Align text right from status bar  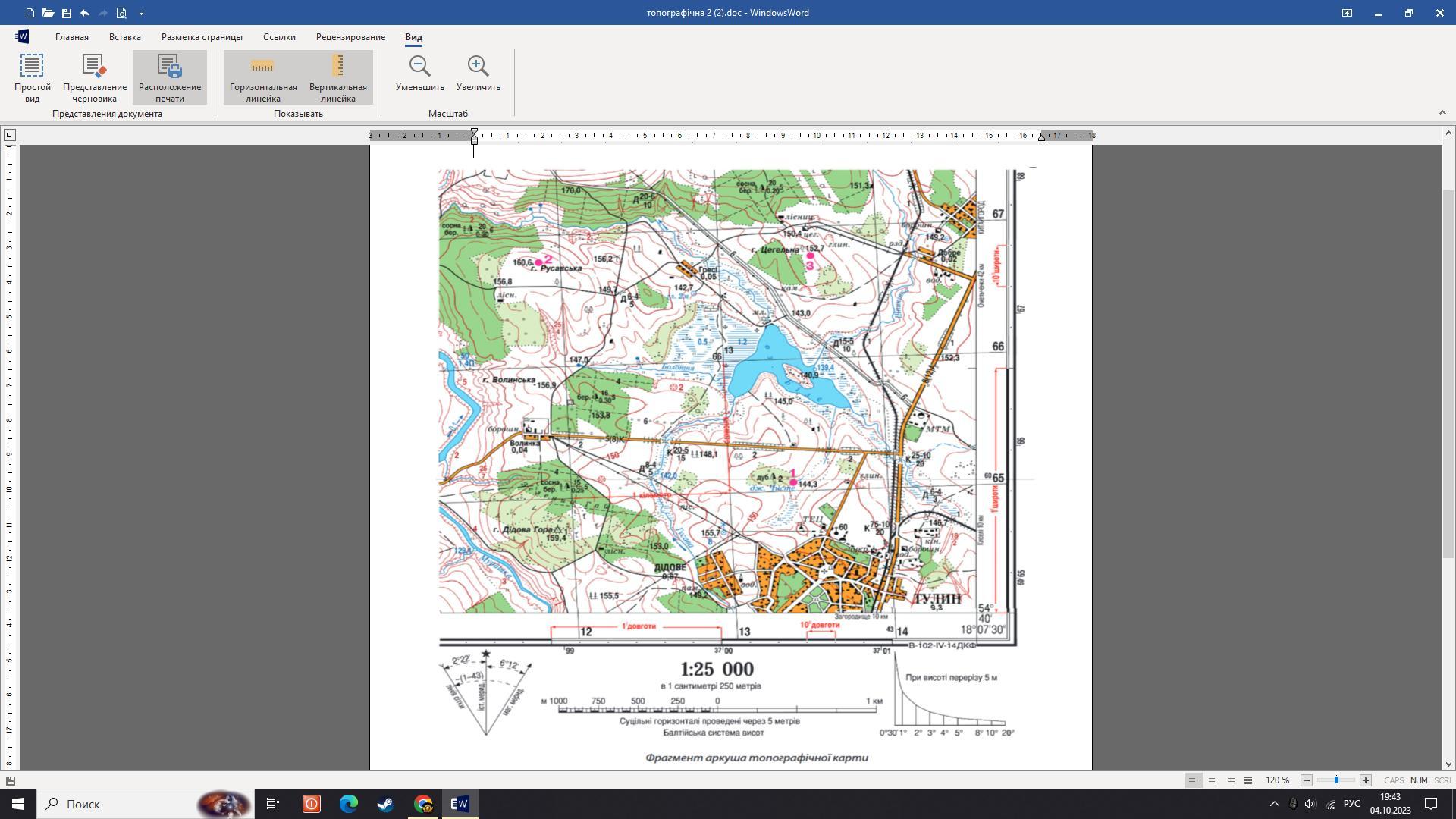(1230, 780)
